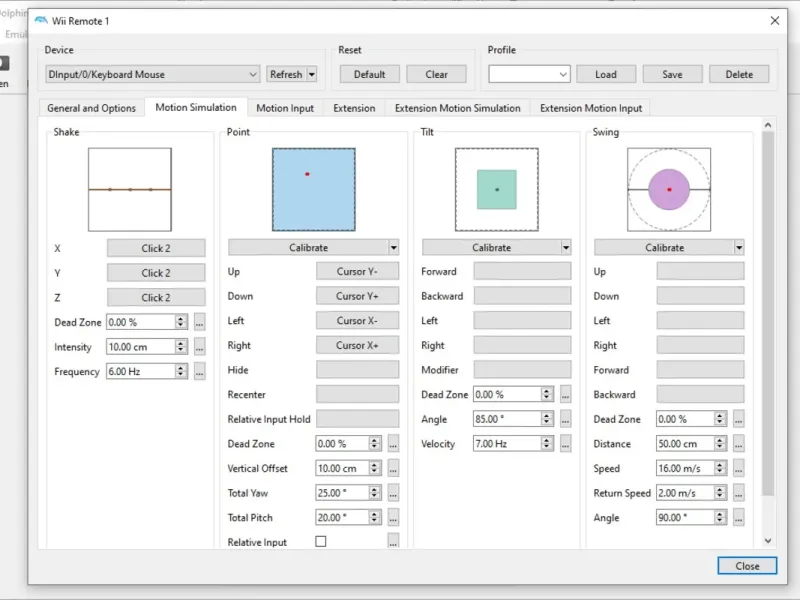This screenshot has width=800, height=600.
Task: Switch to the Extension Motion Input tab
Action: 591,108
